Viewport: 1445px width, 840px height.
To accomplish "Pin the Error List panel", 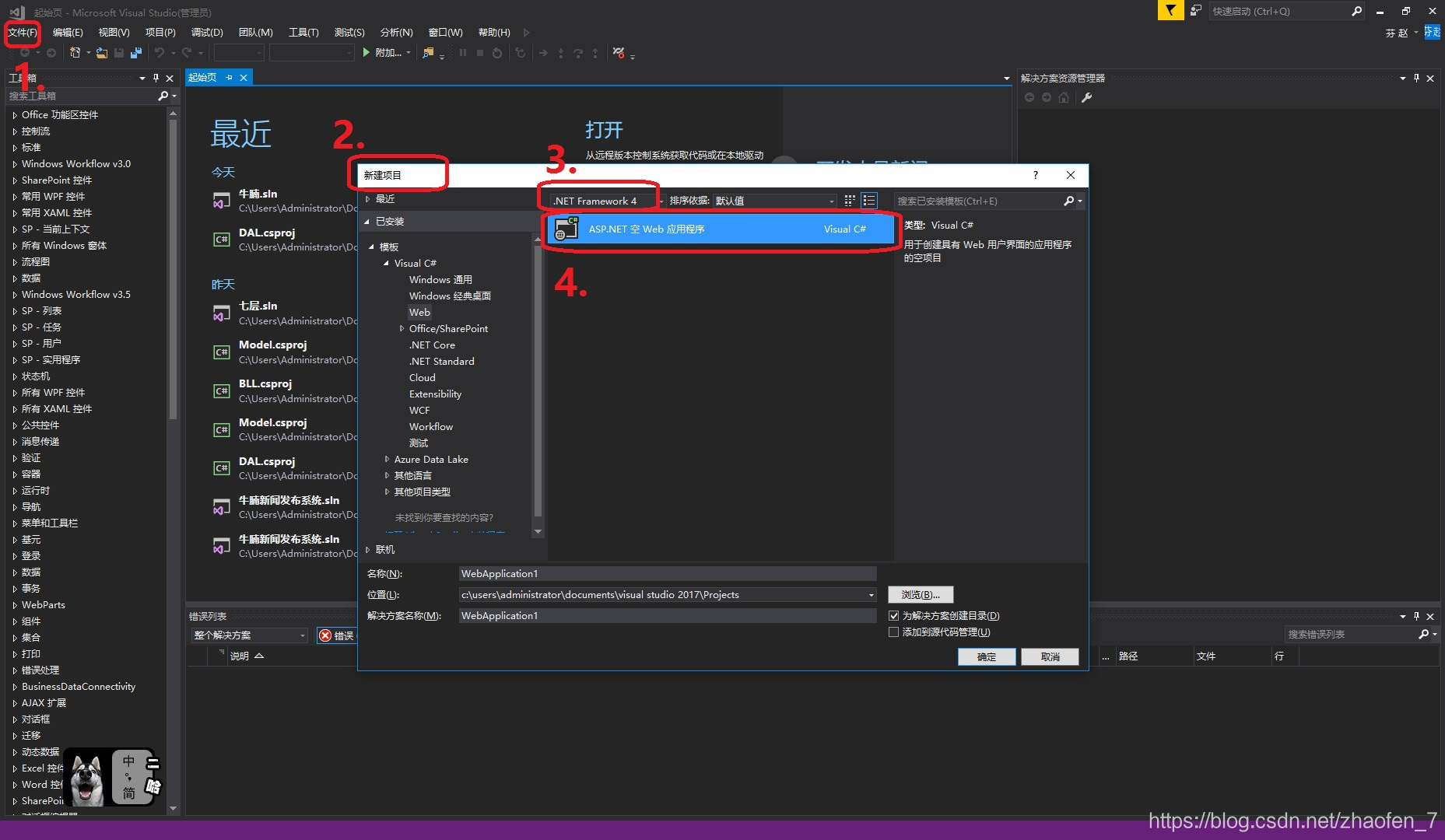I will [x=1416, y=616].
